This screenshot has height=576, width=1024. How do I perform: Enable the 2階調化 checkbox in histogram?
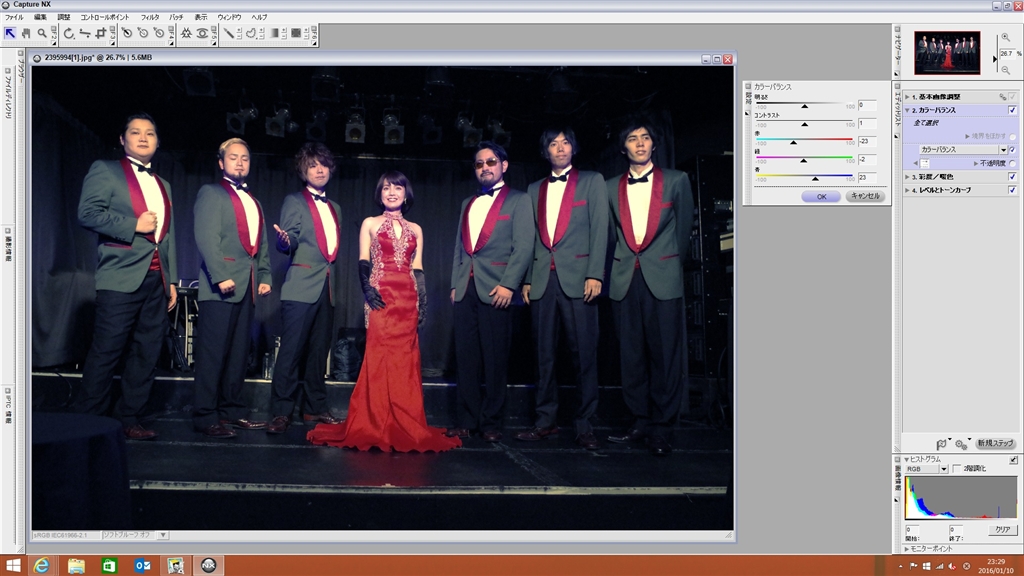pyautogui.click(x=957, y=468)
